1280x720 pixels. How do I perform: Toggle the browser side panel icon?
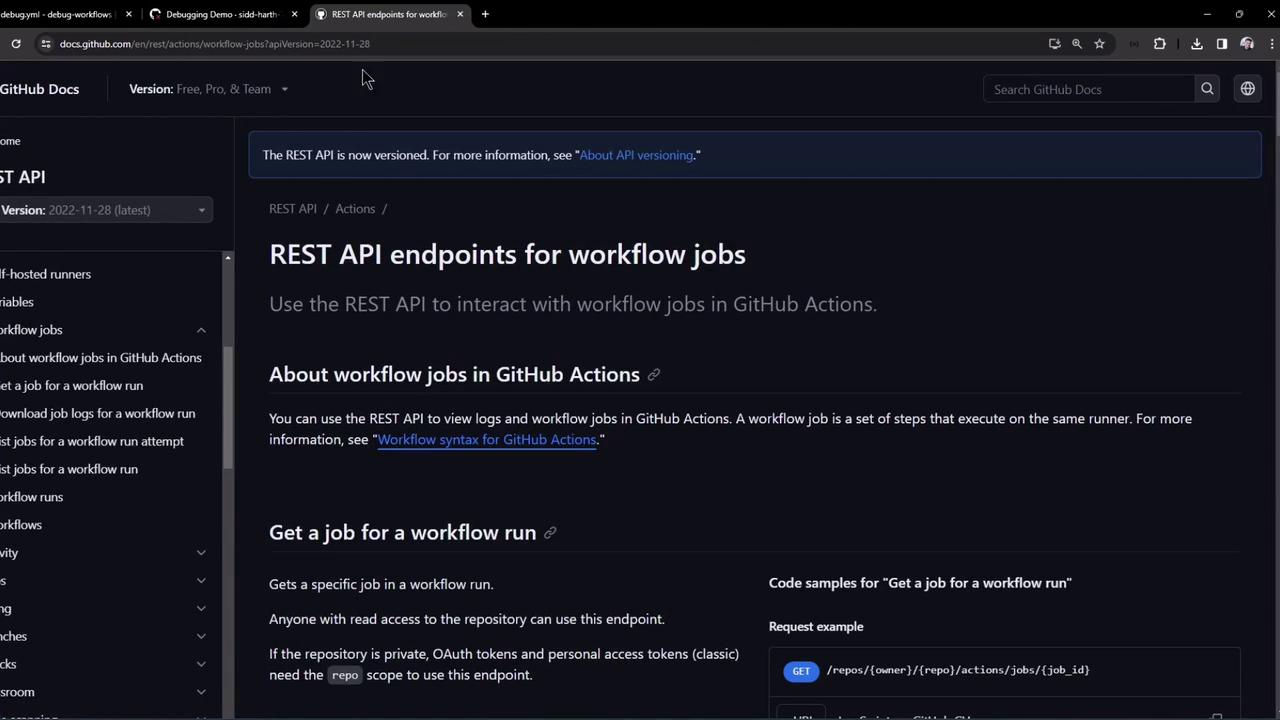[x=1222, y=44]
